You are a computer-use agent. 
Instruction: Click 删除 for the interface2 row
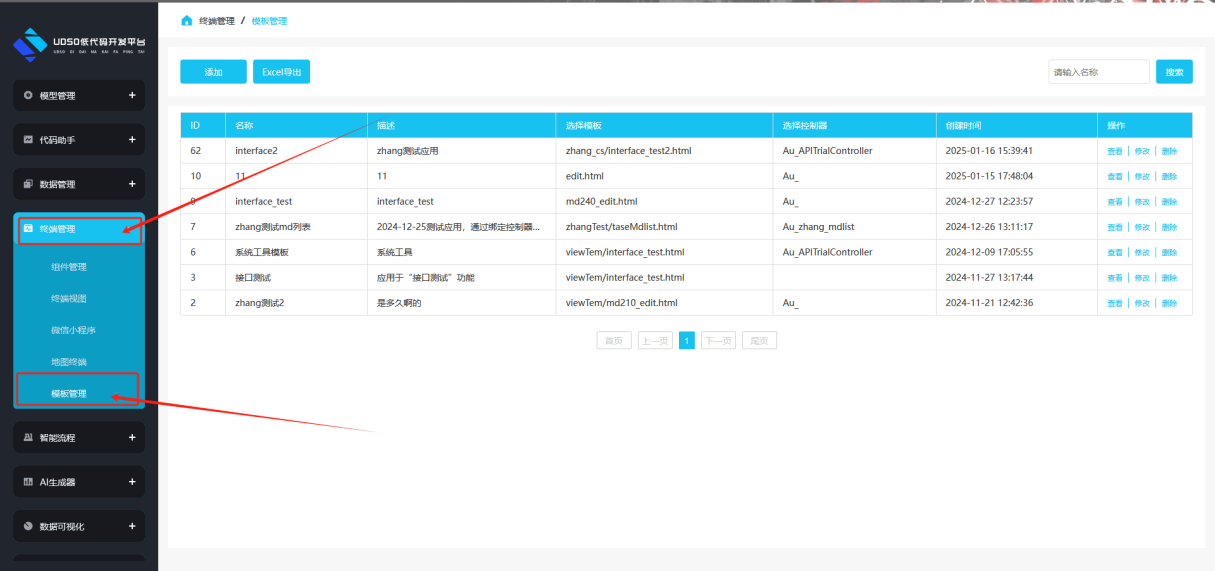pyautogui.click(x=1169, y=151)
